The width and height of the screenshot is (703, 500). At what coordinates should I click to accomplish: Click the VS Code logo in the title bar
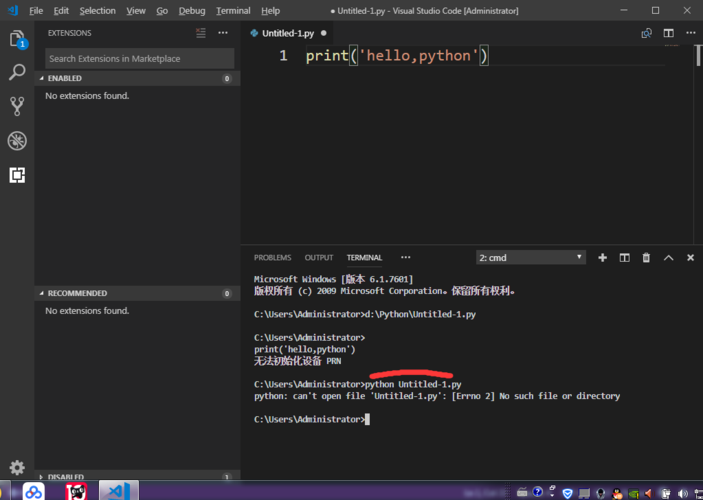[x=13, y=10]
